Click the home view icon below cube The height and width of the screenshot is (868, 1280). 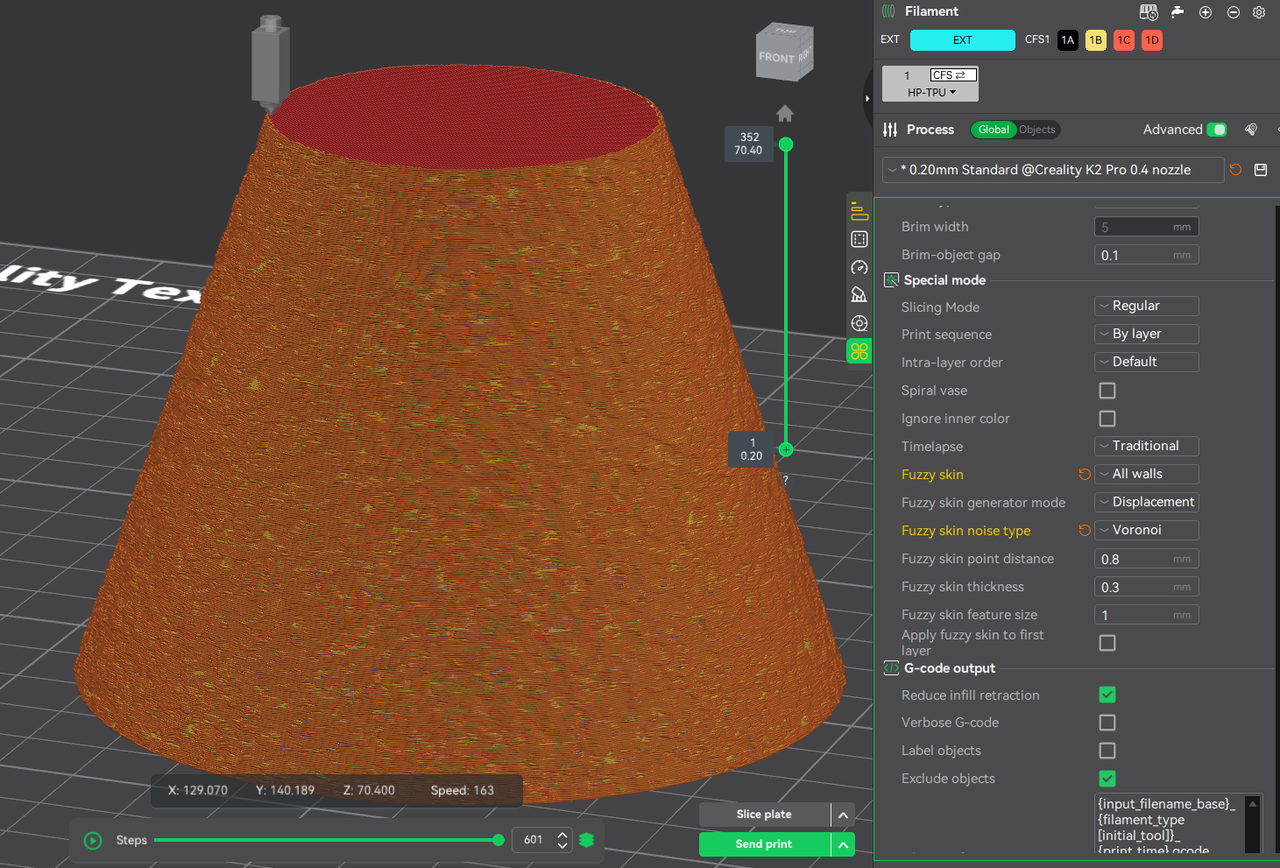[x=785, y=113]
